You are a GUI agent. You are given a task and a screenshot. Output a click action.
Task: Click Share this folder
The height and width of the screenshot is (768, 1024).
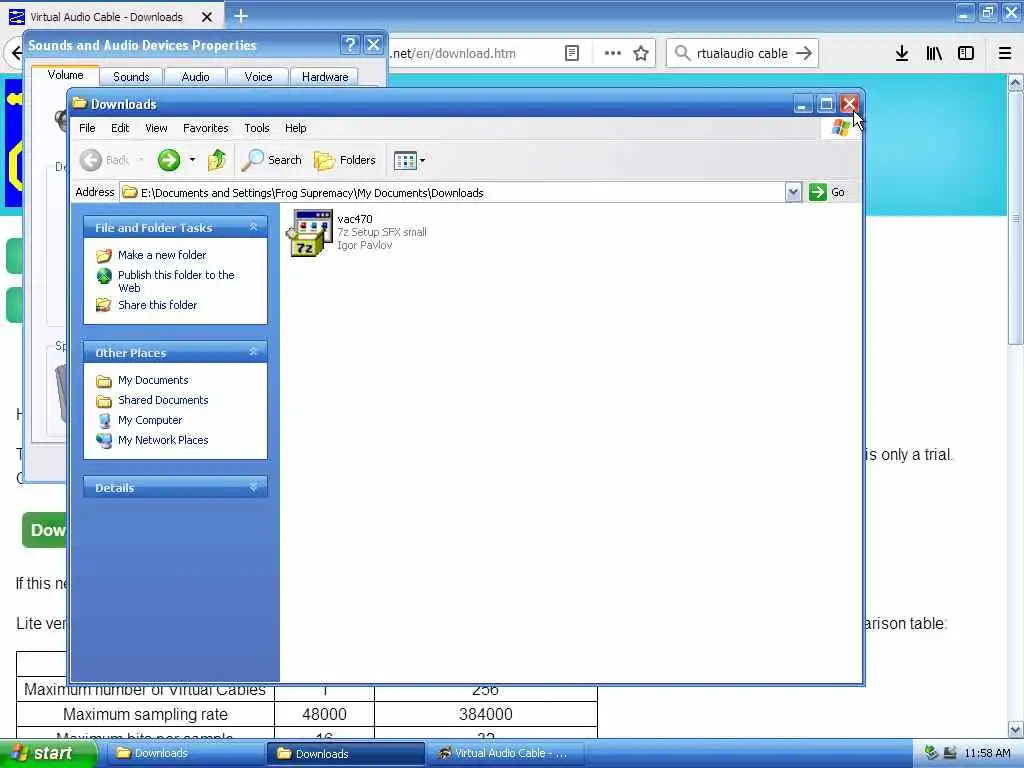[157, 305]
